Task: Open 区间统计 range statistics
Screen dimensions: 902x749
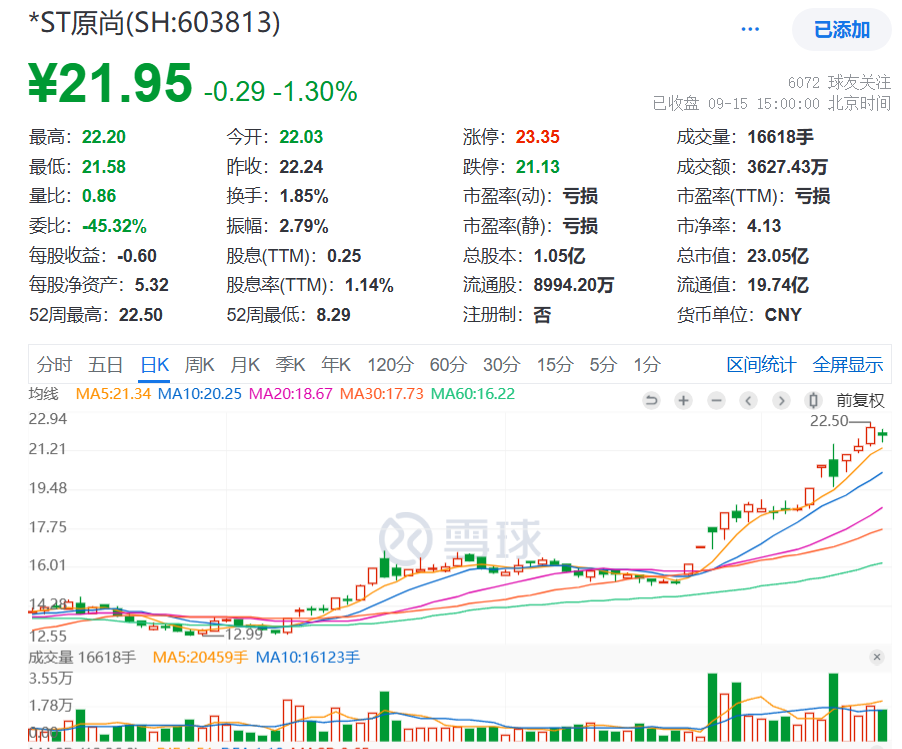Action: coord(761,365)
